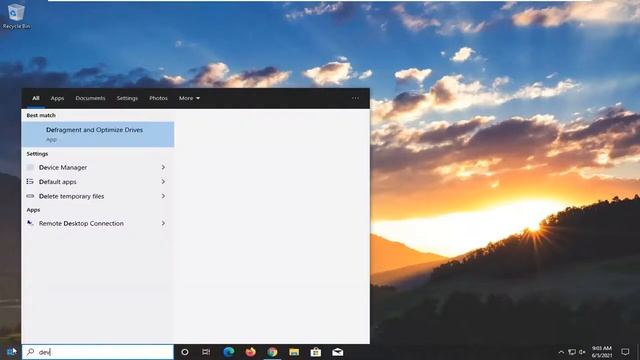The height and width of the screenshot is (360, 640).
Task: Click the network icon in system tray
Action: [x=572, y=352]
